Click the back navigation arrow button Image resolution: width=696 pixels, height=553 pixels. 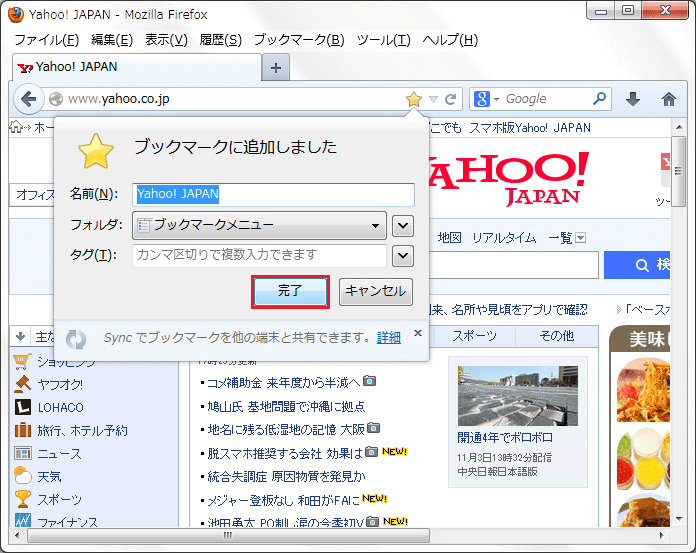pos(29,99)
